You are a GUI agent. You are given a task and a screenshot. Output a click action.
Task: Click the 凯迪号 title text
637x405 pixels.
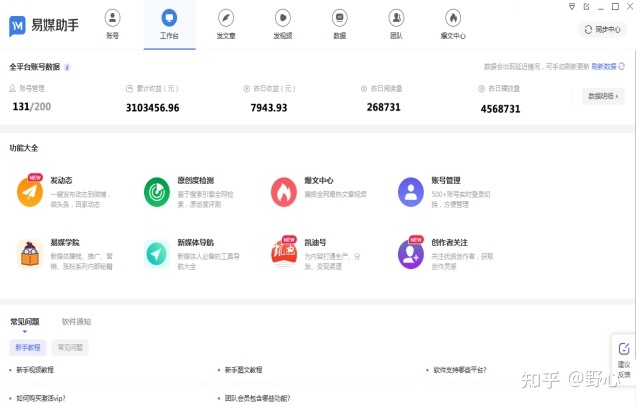(x=315, y=243)
